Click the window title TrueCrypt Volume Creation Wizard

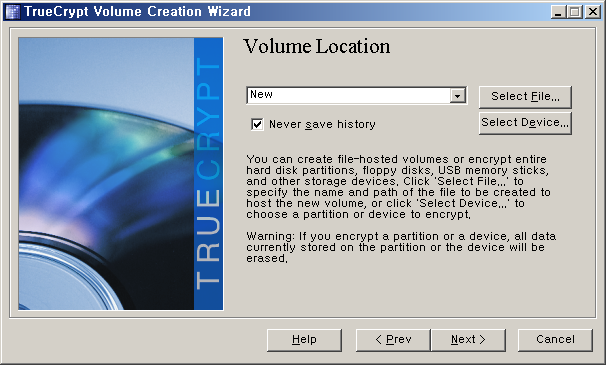point(137,12)
